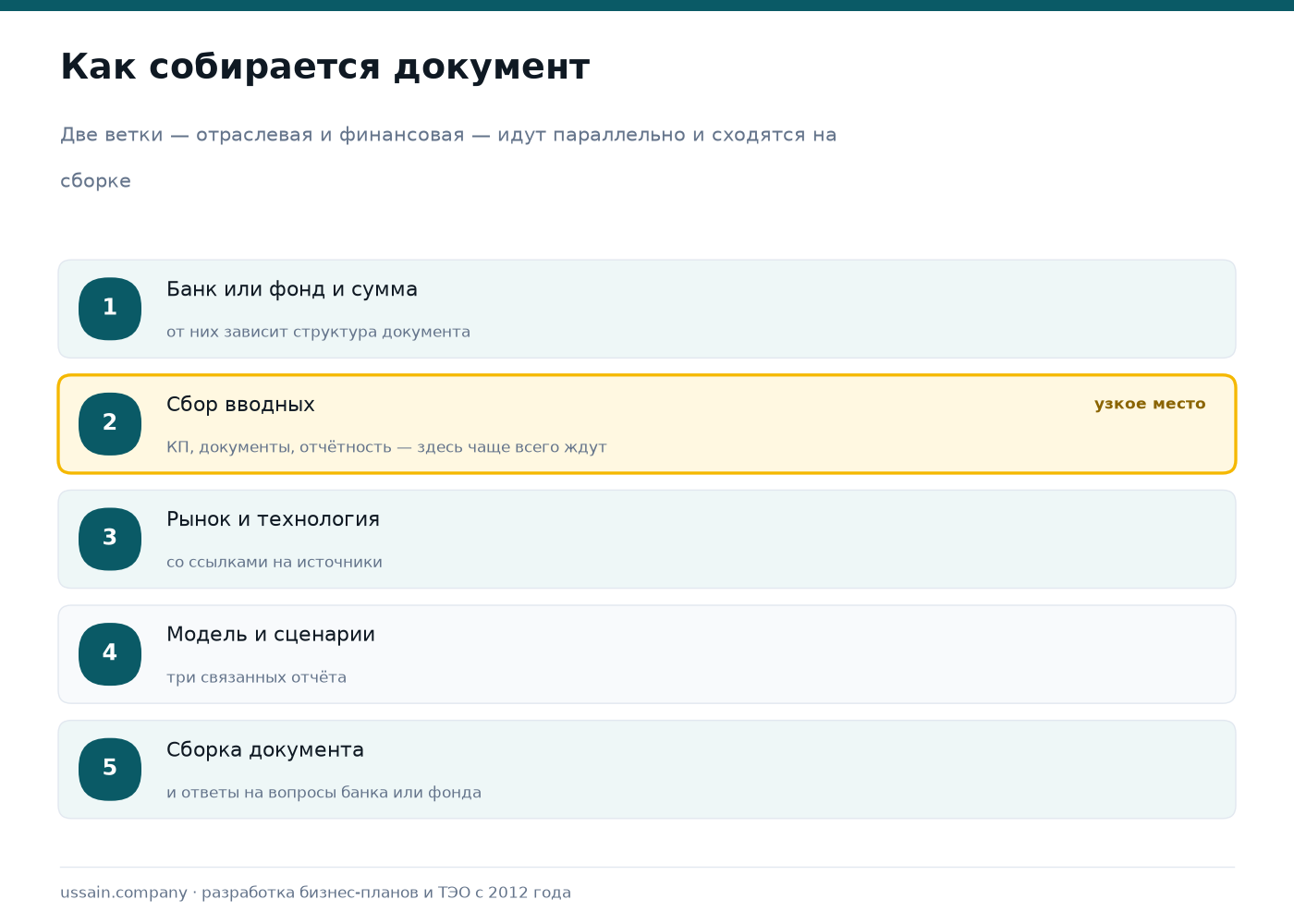Click 'и ответы на вопросы банка или фонда'
The image size is (1294, 924).
pyautogui.click(x=323, y=793)
